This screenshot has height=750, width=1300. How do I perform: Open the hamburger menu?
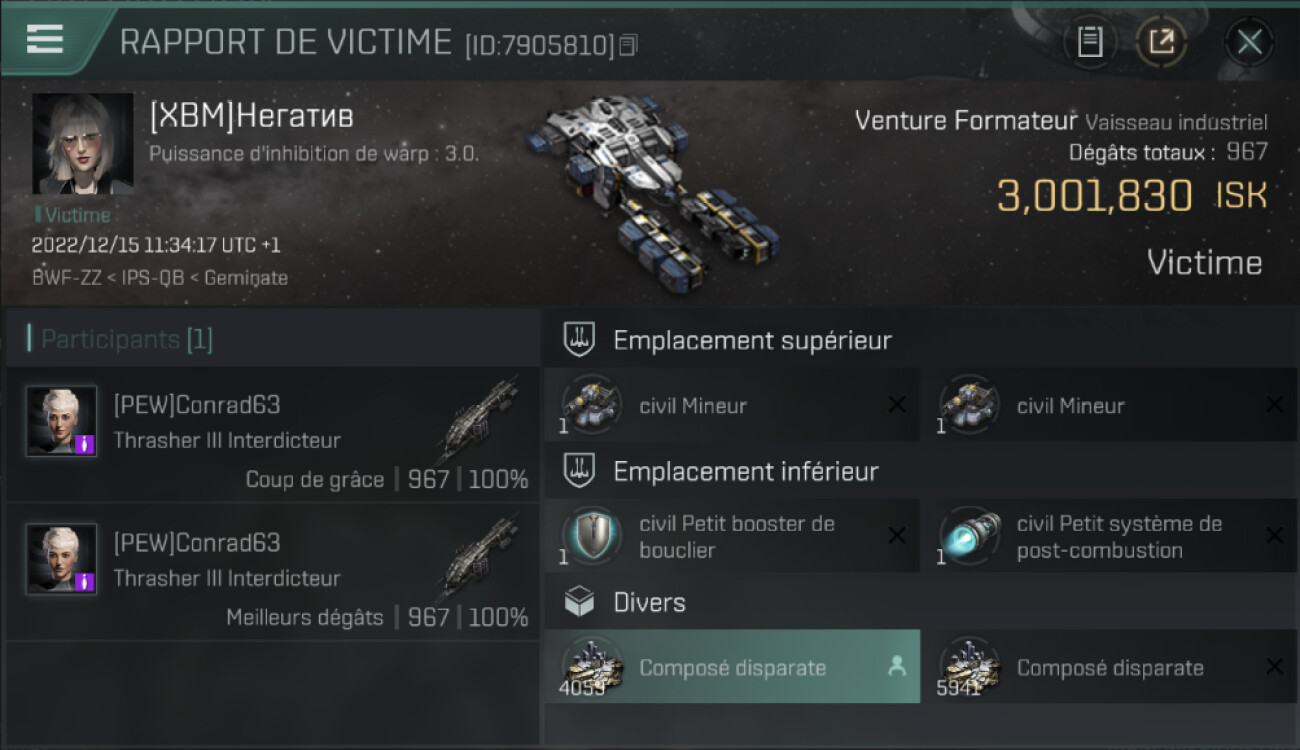[45, 39]
